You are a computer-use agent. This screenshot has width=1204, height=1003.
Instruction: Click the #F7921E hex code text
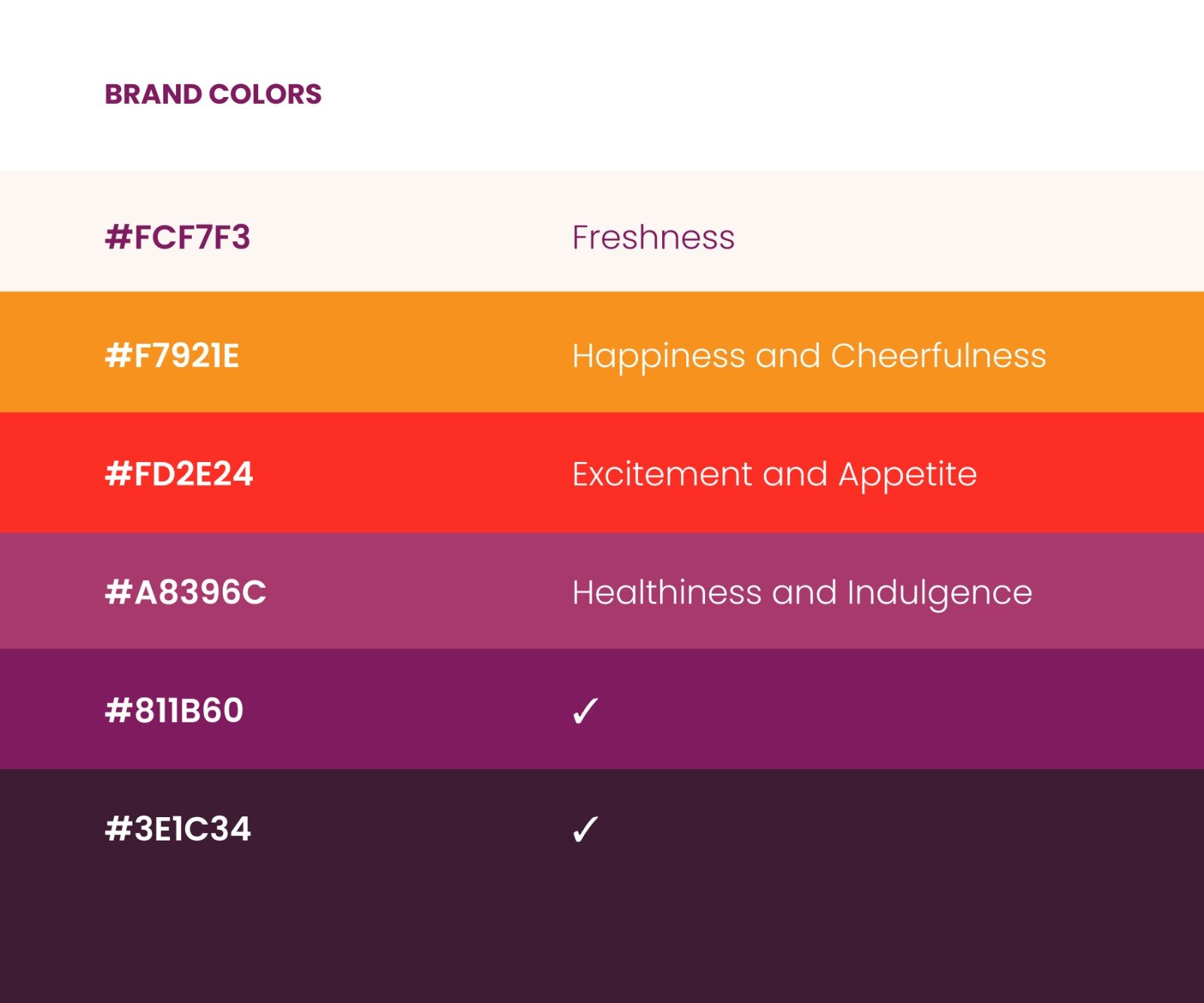(x=172, y=355)
